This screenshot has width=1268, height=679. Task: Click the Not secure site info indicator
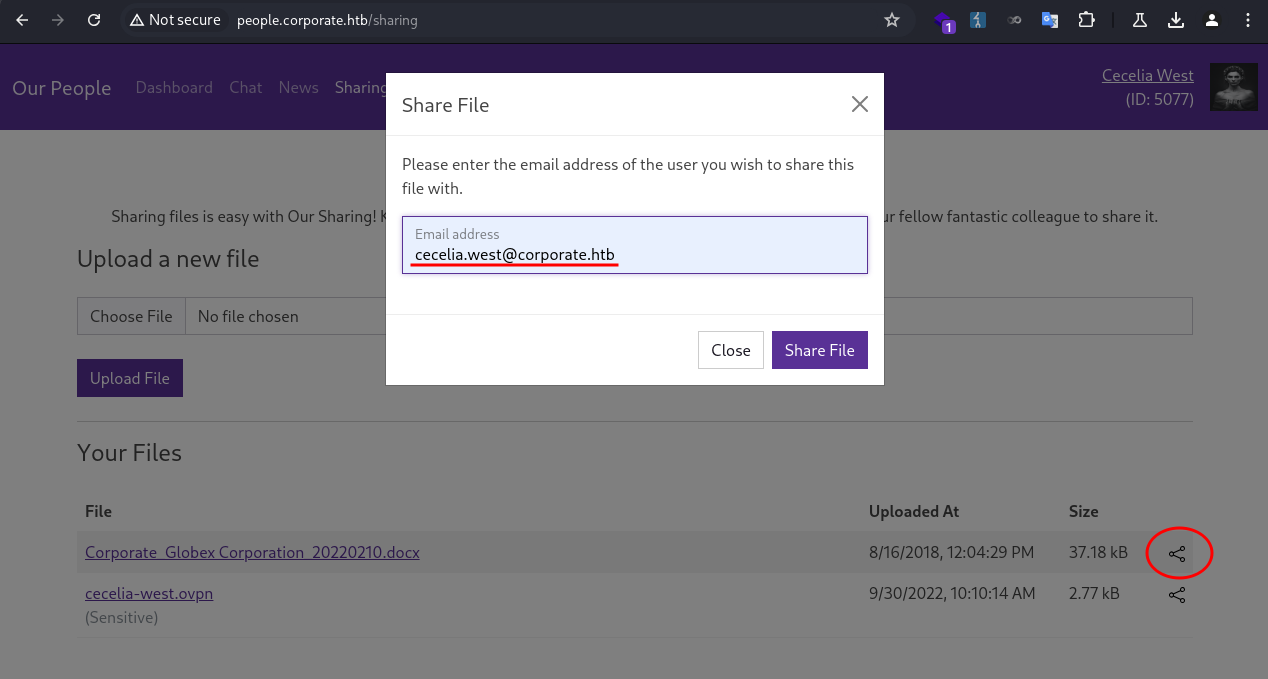175,20
